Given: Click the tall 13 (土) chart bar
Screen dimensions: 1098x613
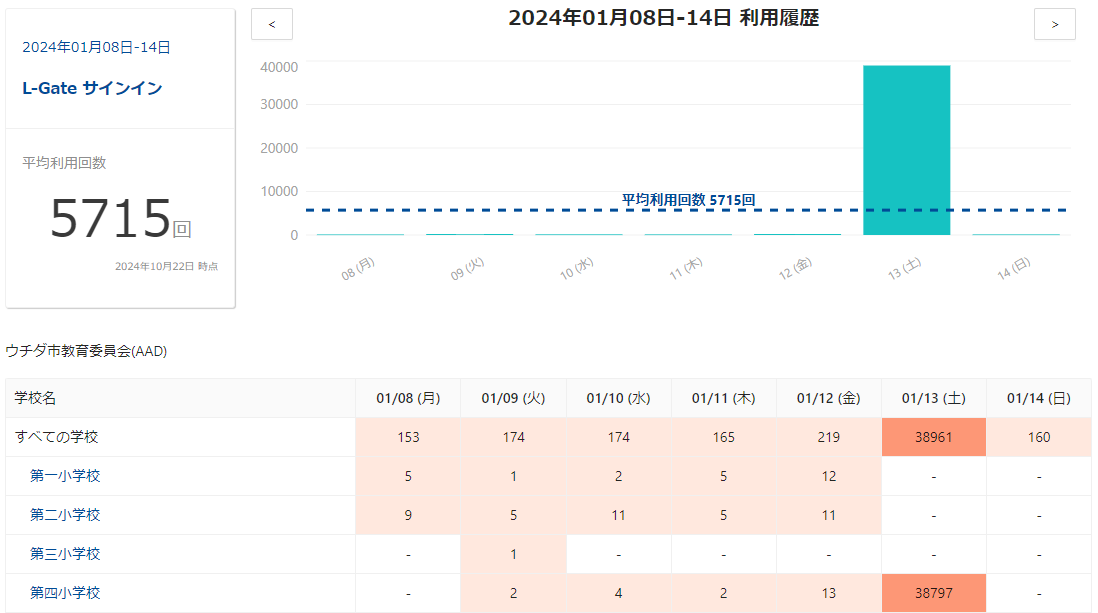Looking at the screenshot, I should click(x=906, y=150).
